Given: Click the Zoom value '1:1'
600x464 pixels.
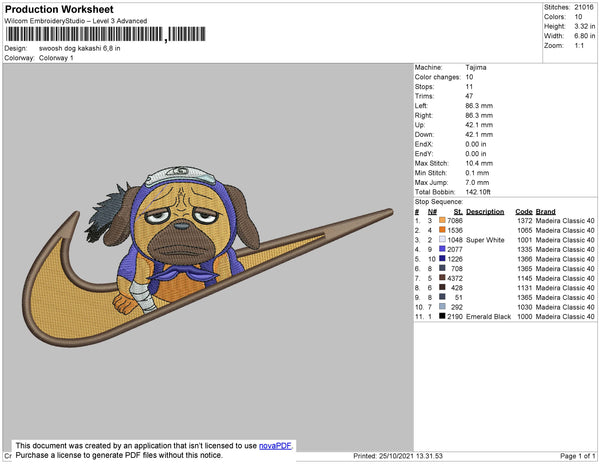Looking at the screenshot, I should 579,46.
